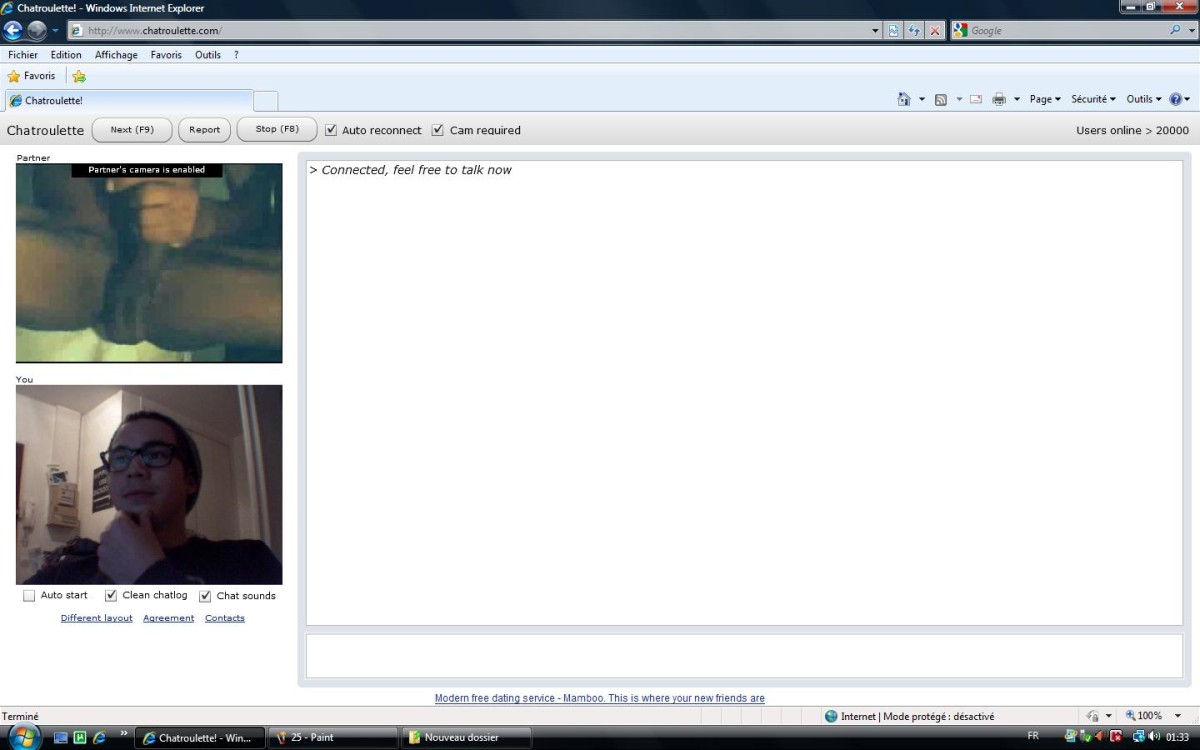The image size is (1200, 750).
Task: Click the RSS feeds icon
Action: pyautogui.click(x=941, y=99)
